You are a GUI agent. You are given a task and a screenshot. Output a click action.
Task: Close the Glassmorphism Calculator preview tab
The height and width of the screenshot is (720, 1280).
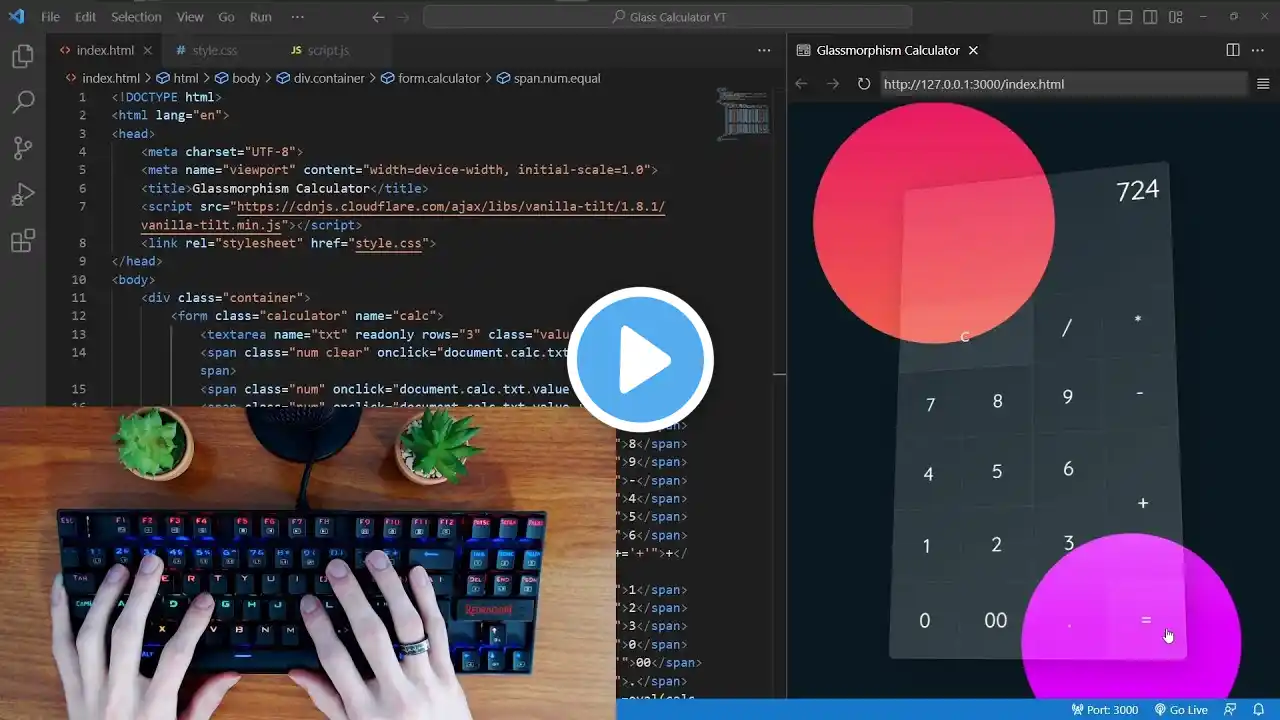(973, 50)
